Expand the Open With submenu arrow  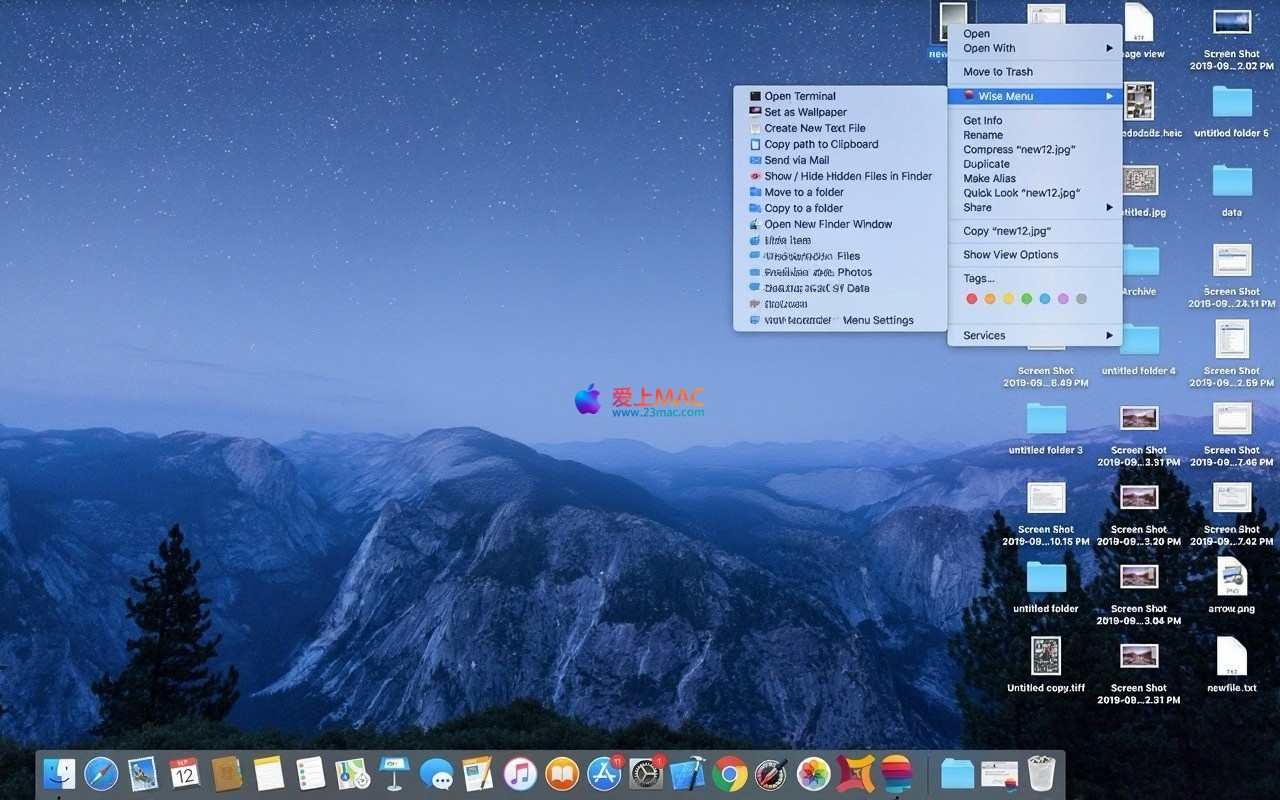(x=1108, y=48)
